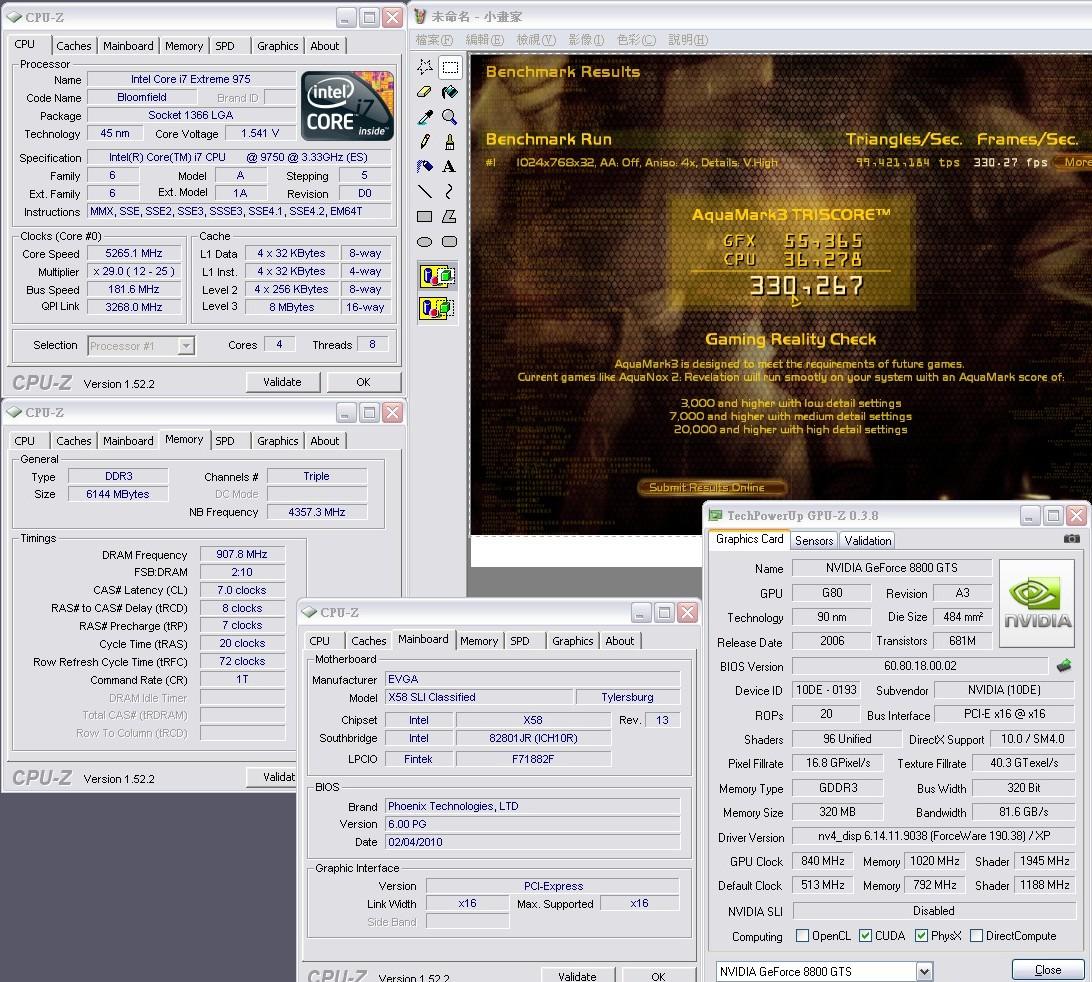Pick the Eraser tool in Paint

point(425,92)
